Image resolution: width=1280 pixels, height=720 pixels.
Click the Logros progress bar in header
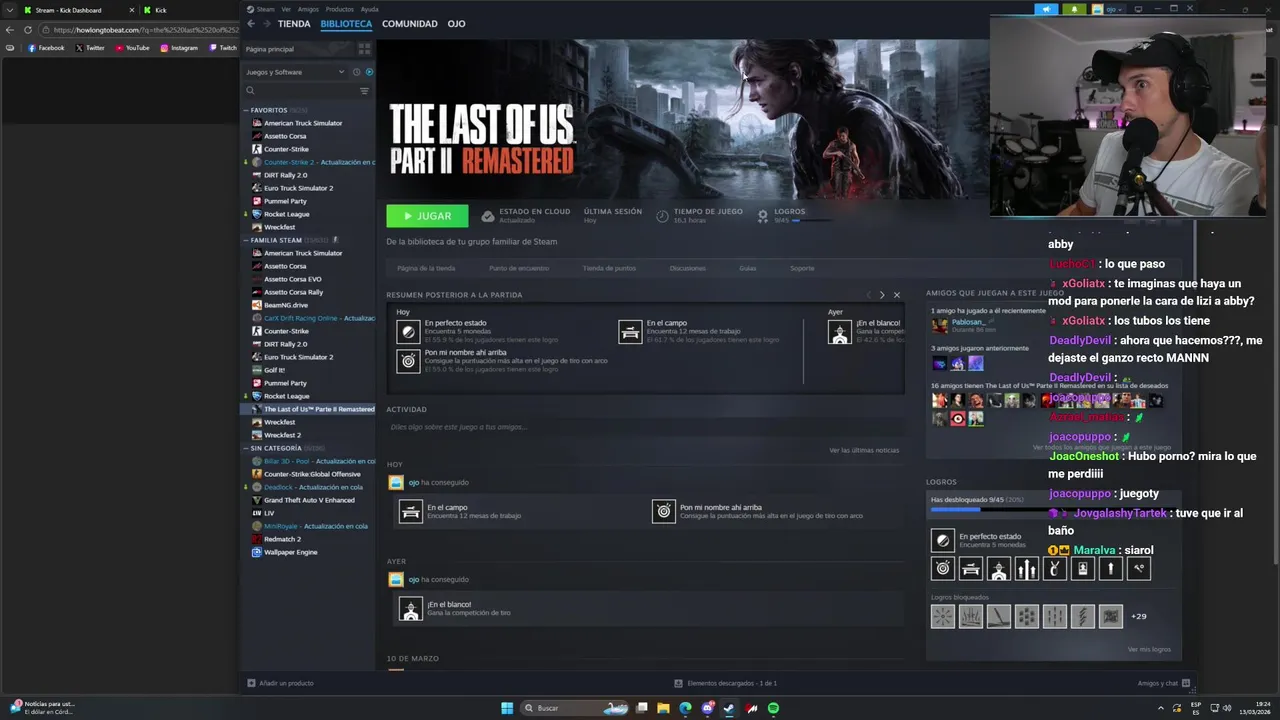810,220
